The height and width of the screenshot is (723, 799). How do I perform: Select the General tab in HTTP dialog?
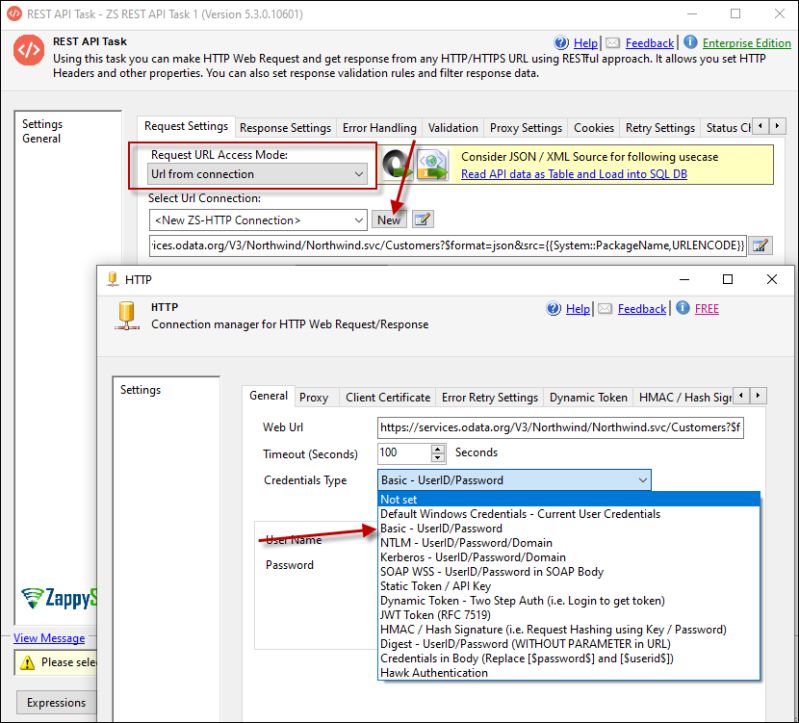(x=268, y=395)
